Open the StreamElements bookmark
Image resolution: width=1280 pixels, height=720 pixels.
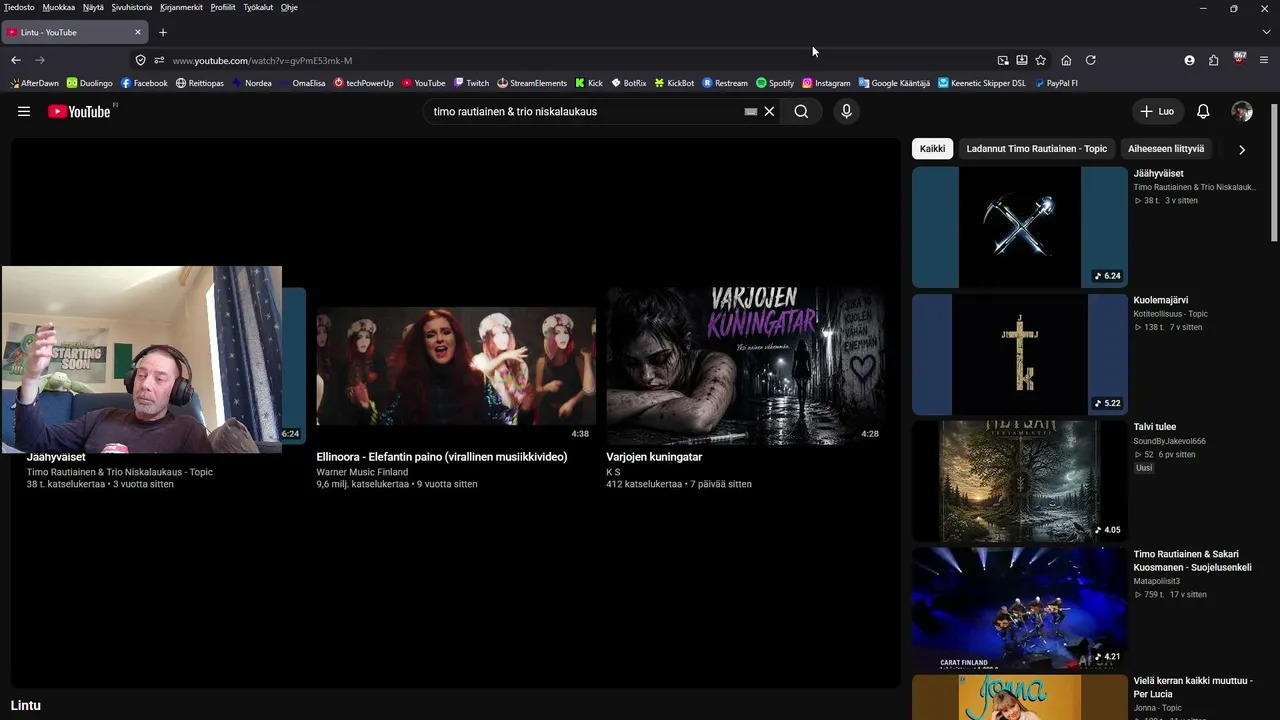tap(532, 83)
